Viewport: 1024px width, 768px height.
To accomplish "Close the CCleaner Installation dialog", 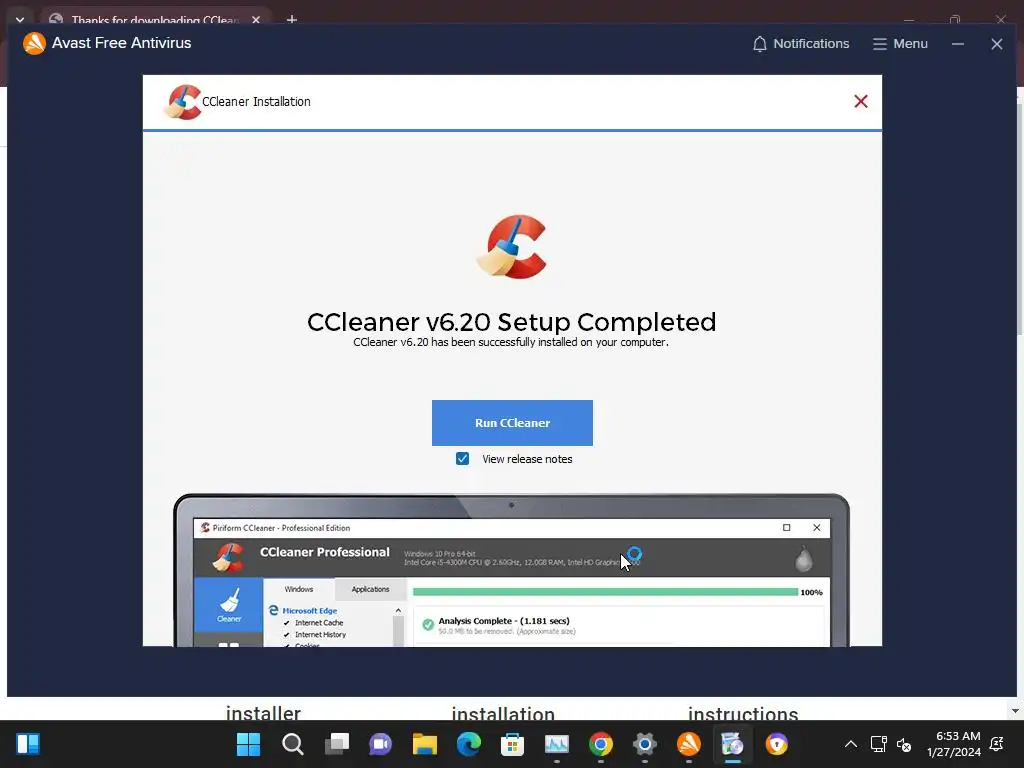I will [x=861, y=101].
